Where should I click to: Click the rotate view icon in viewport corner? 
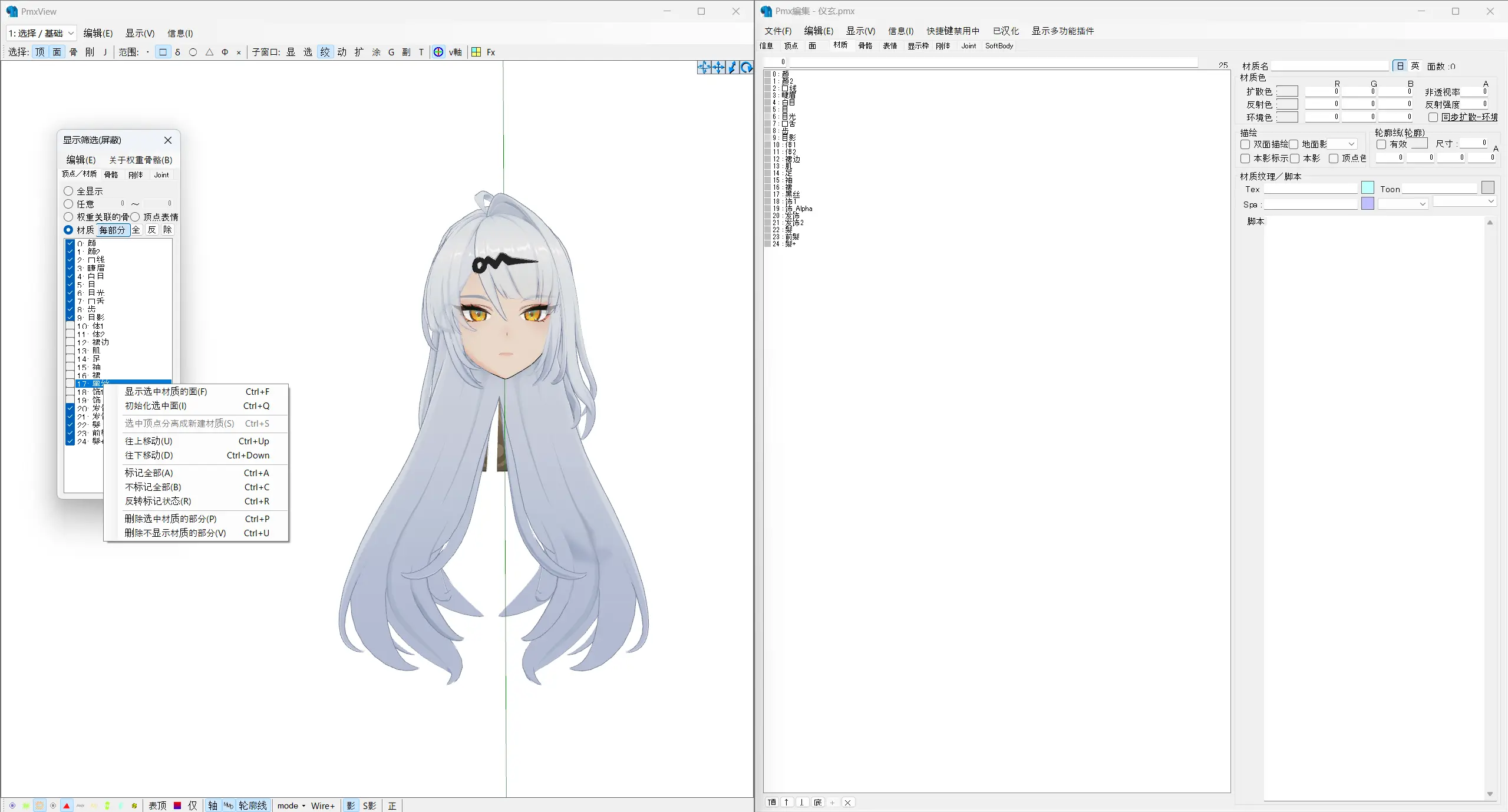pyautogui.click(x=746, y=68)
